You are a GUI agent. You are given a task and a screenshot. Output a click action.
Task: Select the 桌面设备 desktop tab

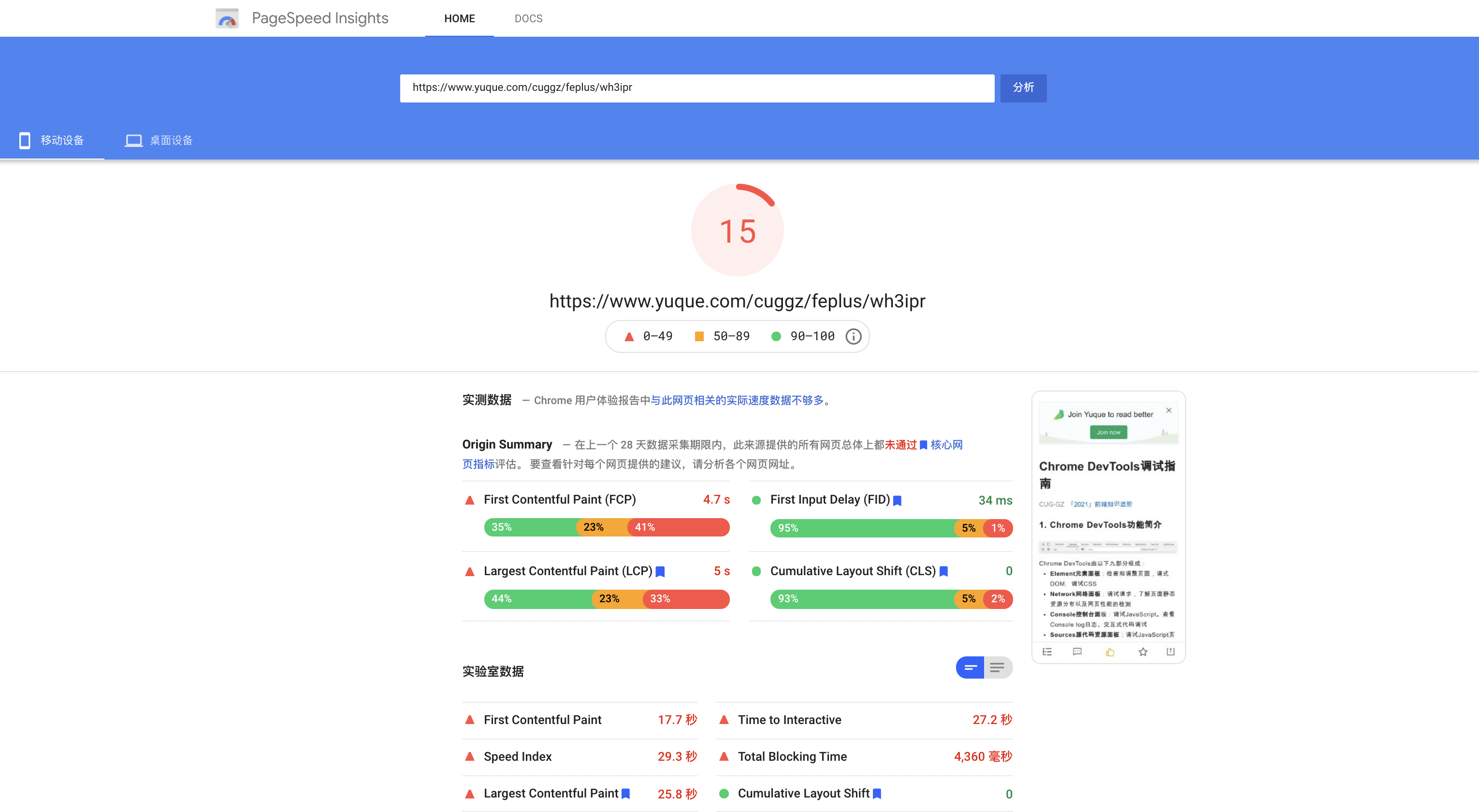click(171, 141)
